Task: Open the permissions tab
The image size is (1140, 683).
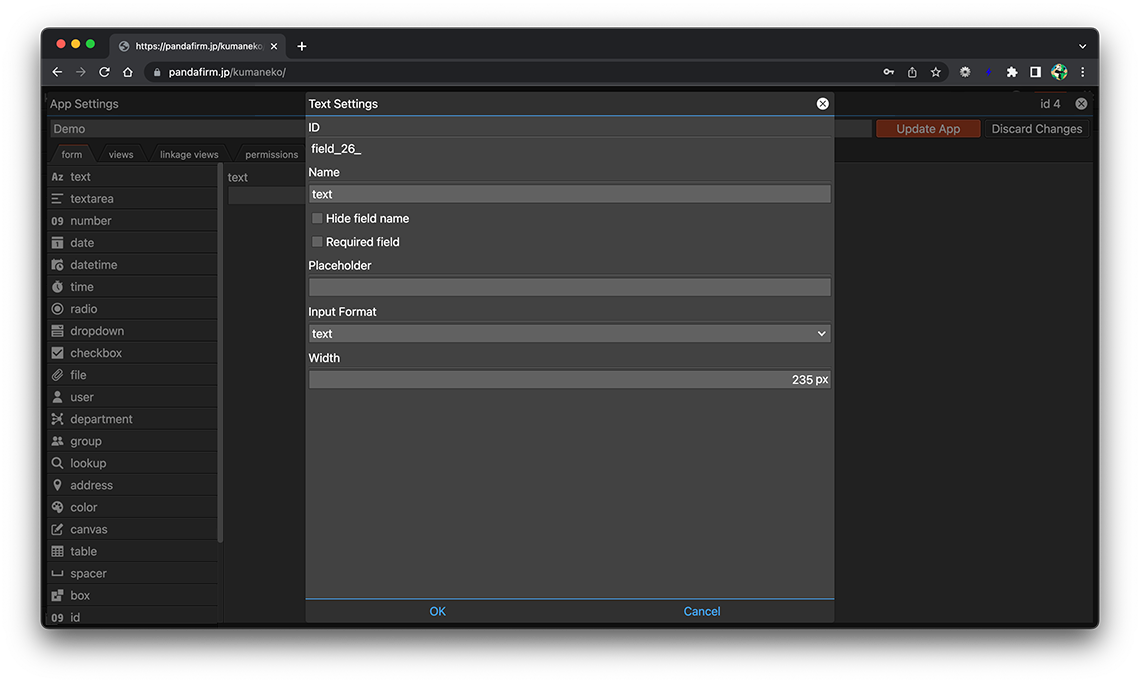Action: (271, 155)
